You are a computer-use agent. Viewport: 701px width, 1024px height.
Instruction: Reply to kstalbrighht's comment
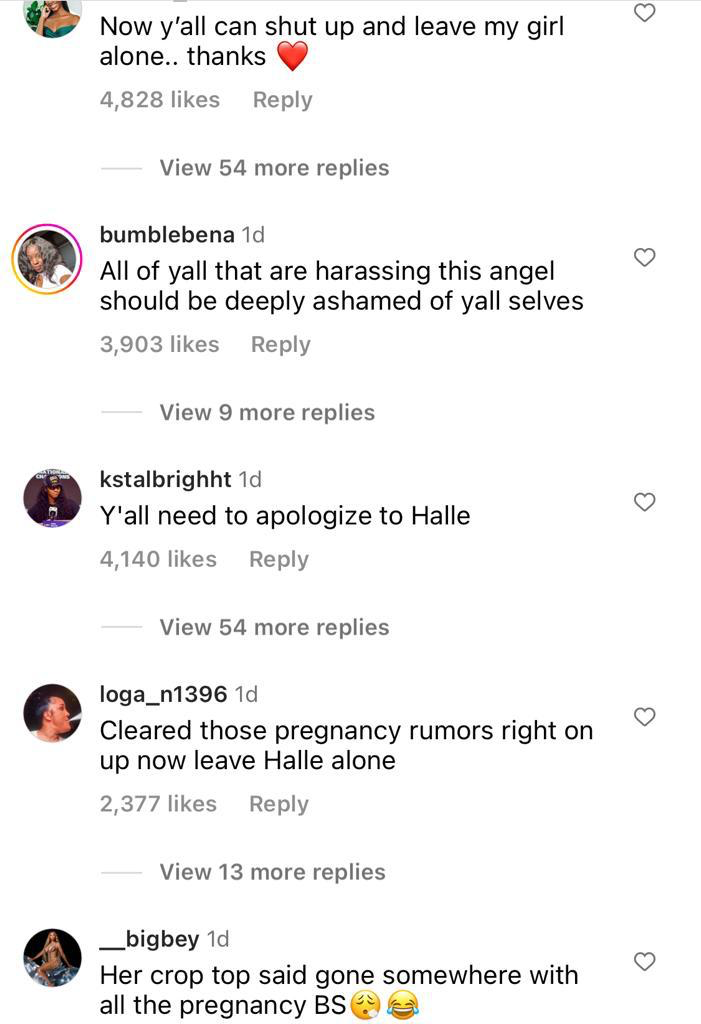279,559
